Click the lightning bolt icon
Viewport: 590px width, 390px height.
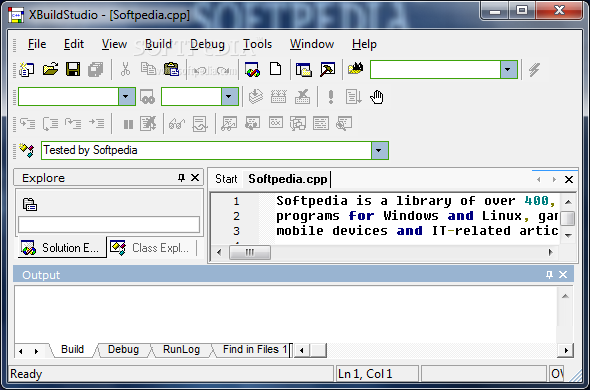(x=534, y=70)
